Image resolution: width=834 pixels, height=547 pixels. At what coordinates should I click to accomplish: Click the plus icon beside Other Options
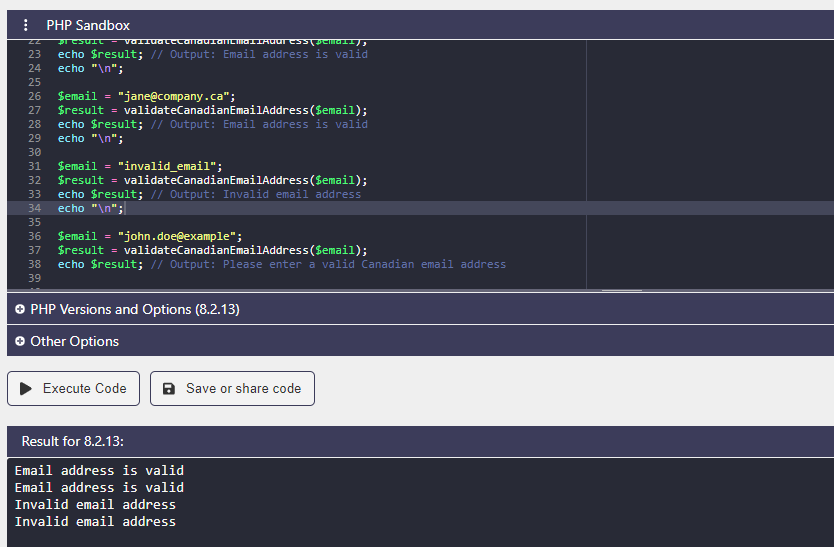[20, 342]
